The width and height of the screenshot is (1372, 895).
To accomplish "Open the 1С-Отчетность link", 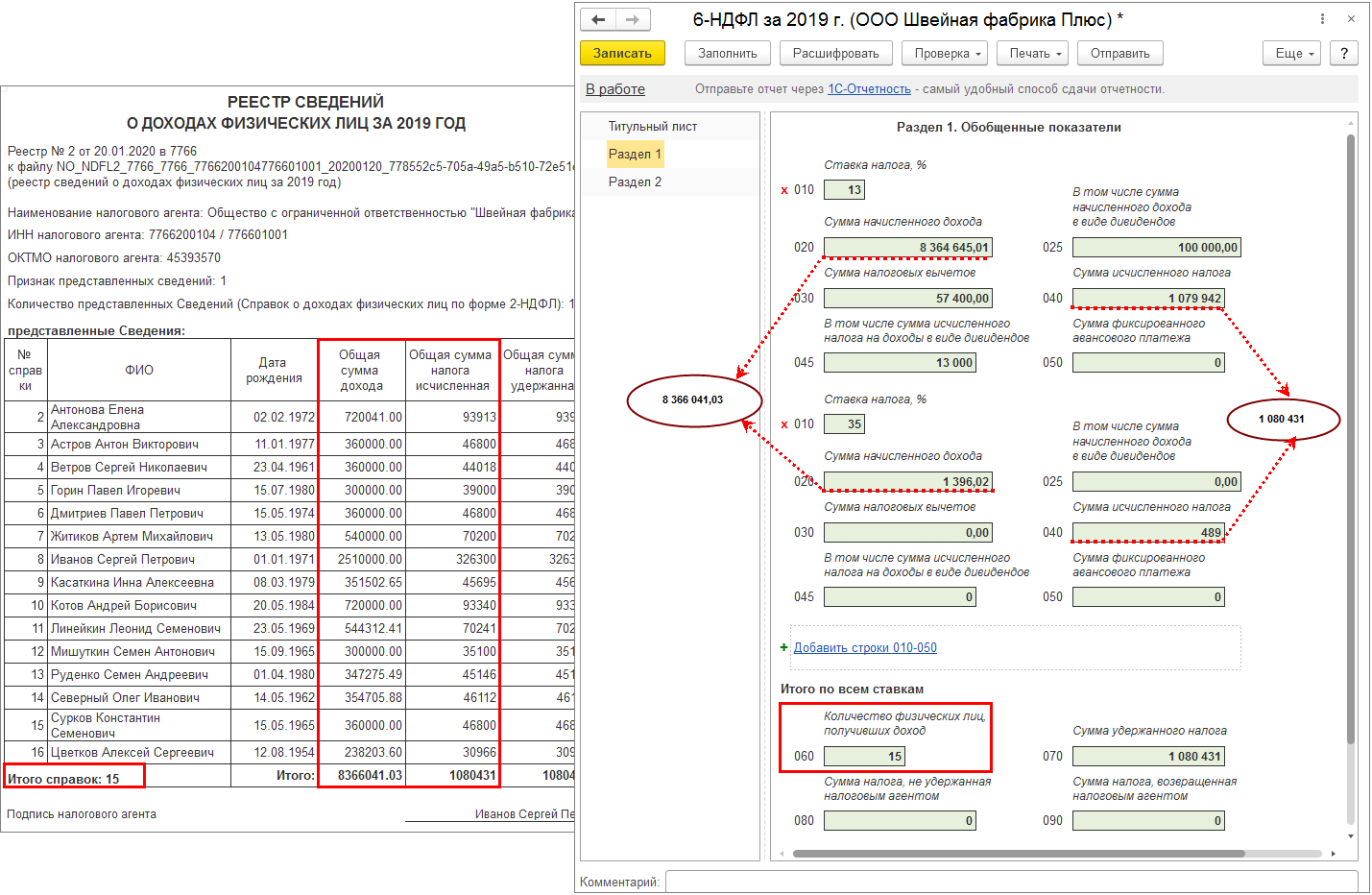I will [x=870, y=89].
